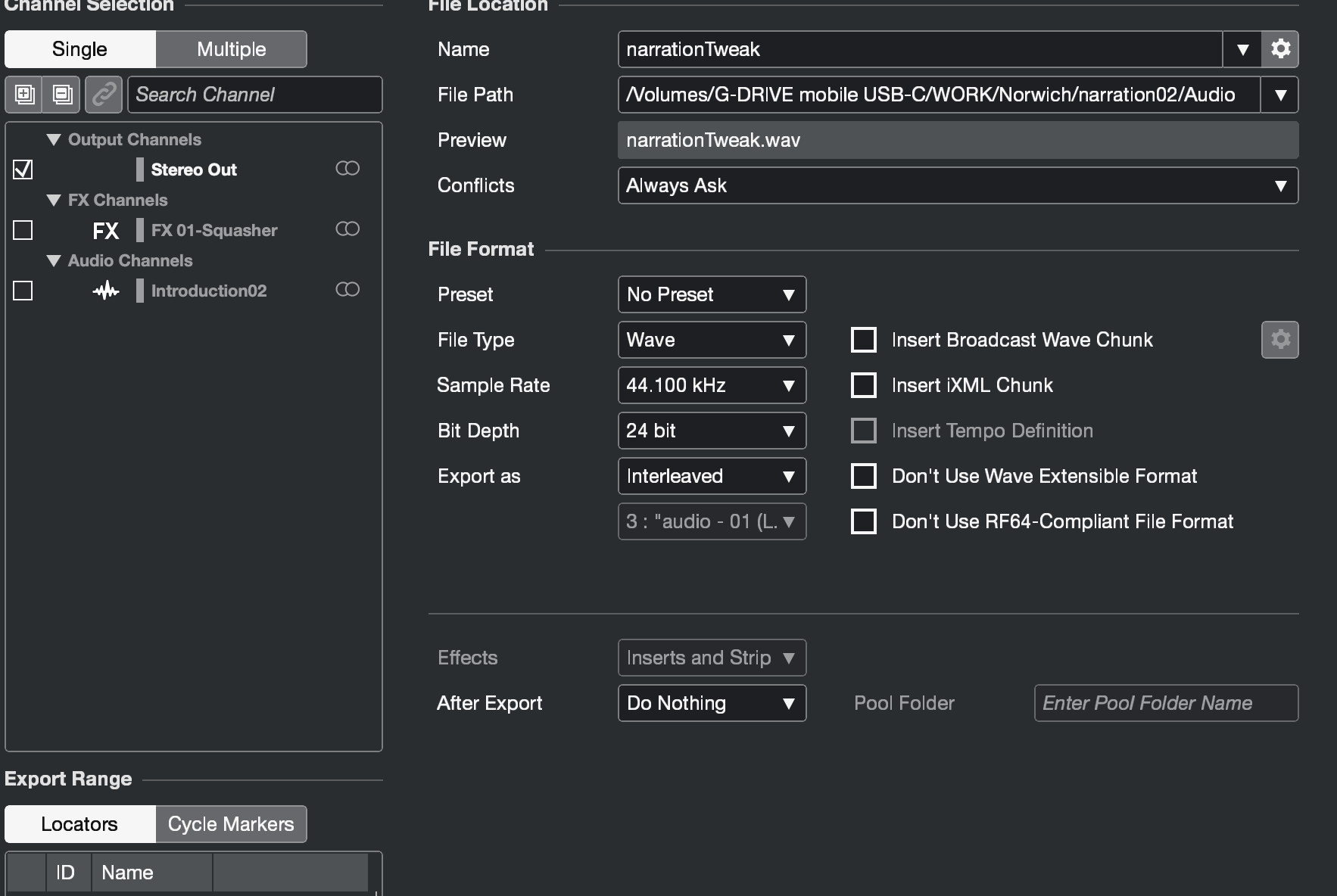Open the After Export dropdown
1337x896 pixels.
pos(712,703)
